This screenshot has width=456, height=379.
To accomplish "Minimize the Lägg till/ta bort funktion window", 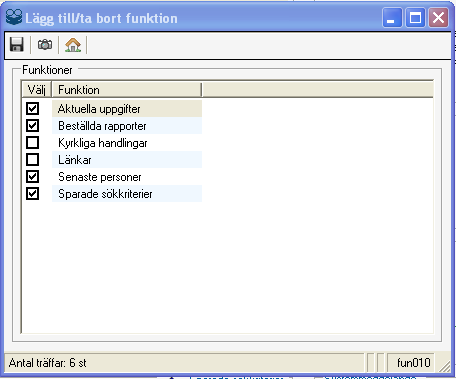I will pos(392,18).
